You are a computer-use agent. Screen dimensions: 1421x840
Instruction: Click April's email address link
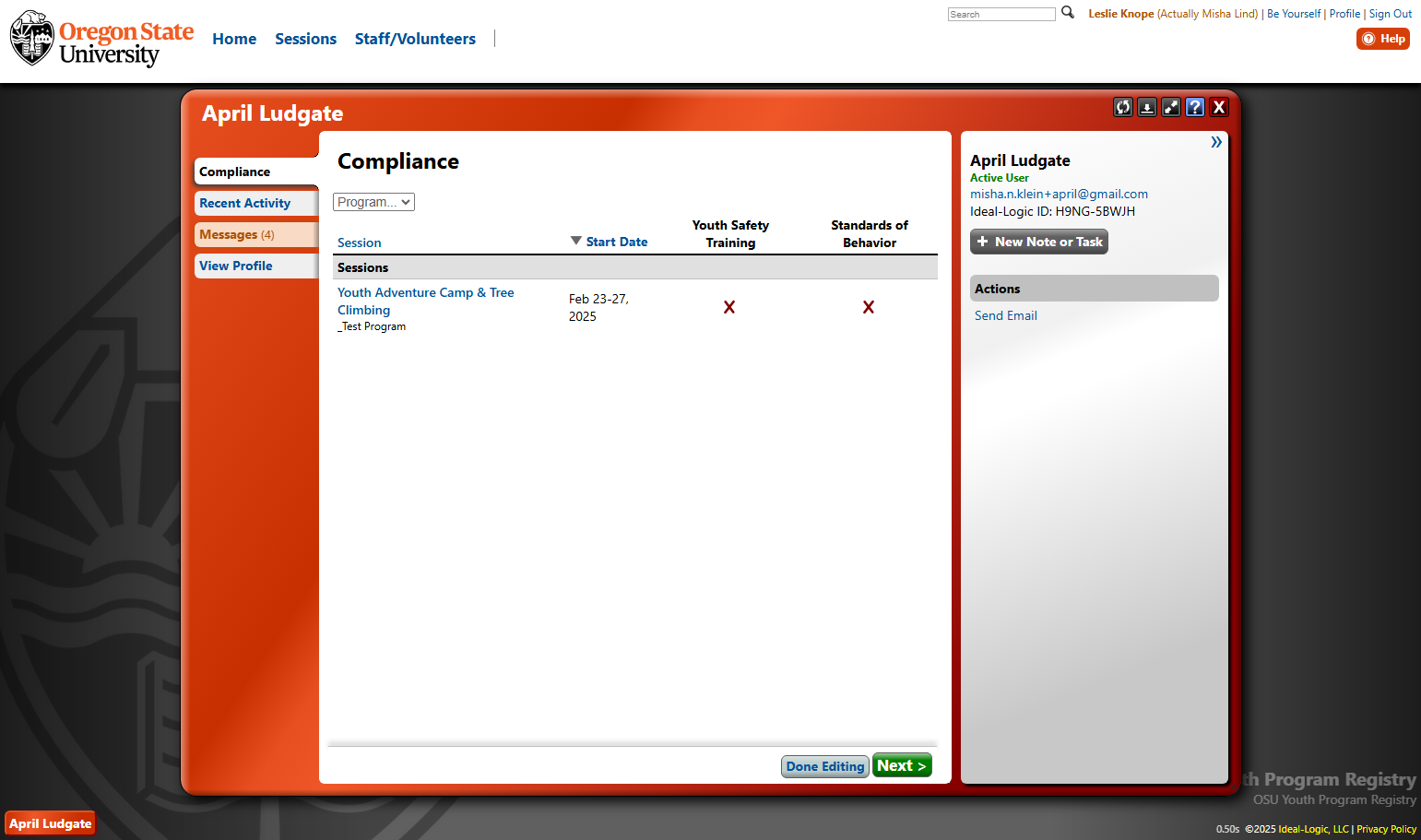point(1059,194)
